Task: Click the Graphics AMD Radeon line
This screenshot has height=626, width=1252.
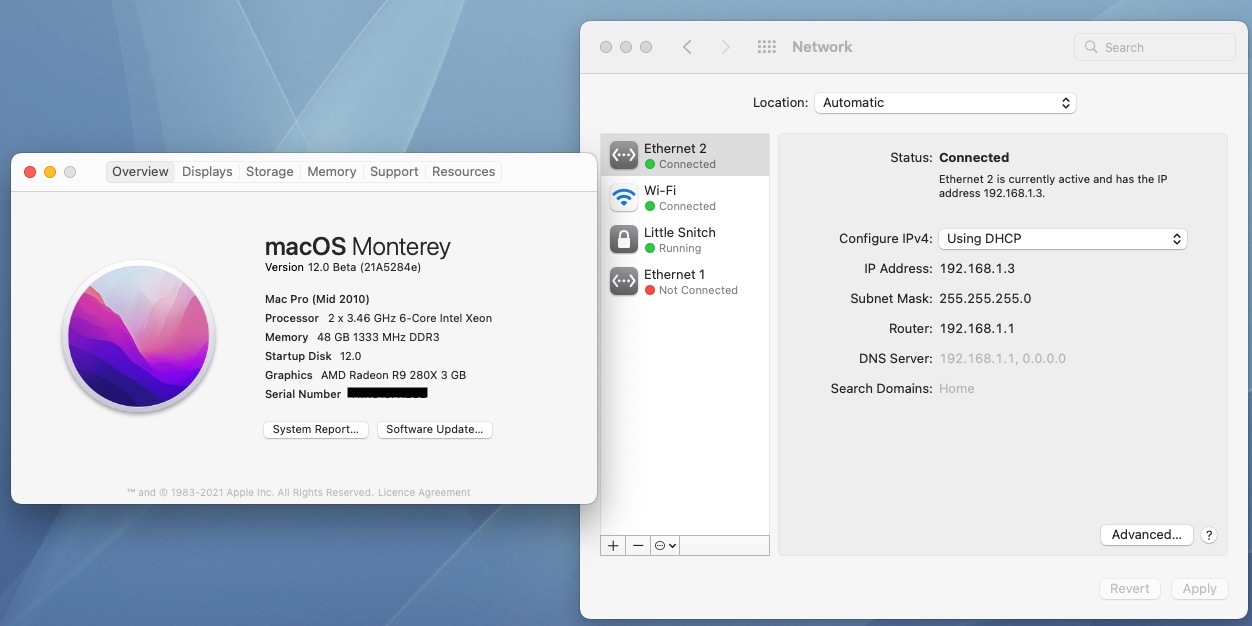Action: 365,375
